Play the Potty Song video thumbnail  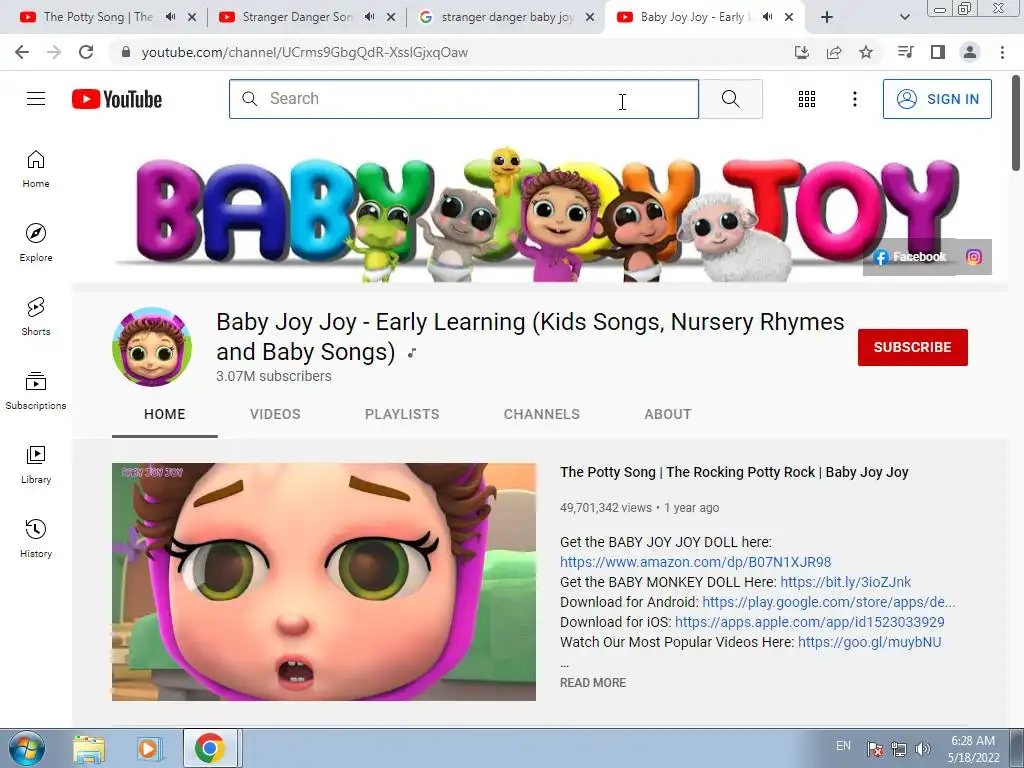point(324,582)
